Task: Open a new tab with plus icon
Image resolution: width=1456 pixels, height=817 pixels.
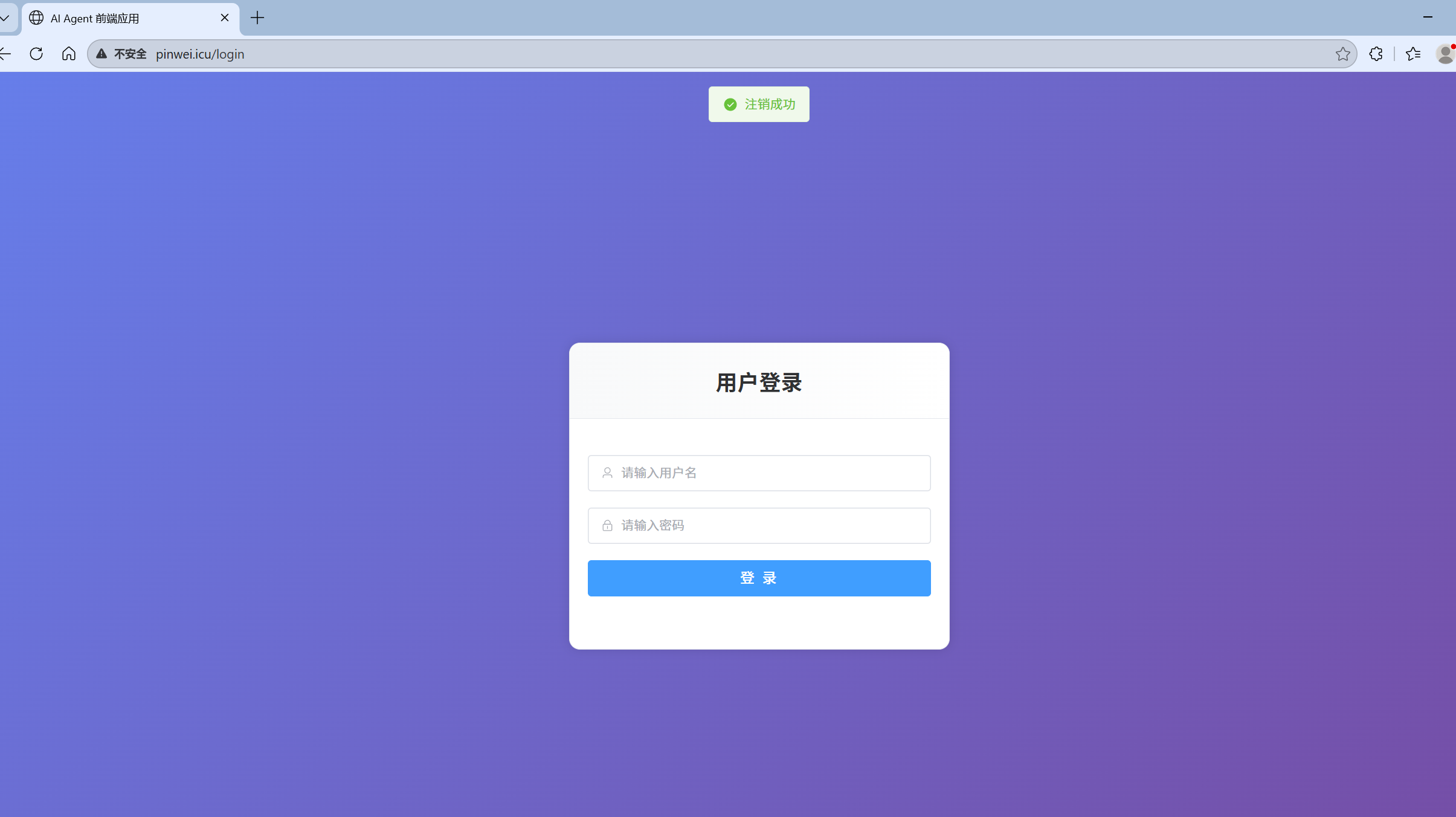Action: pos(257,18)
